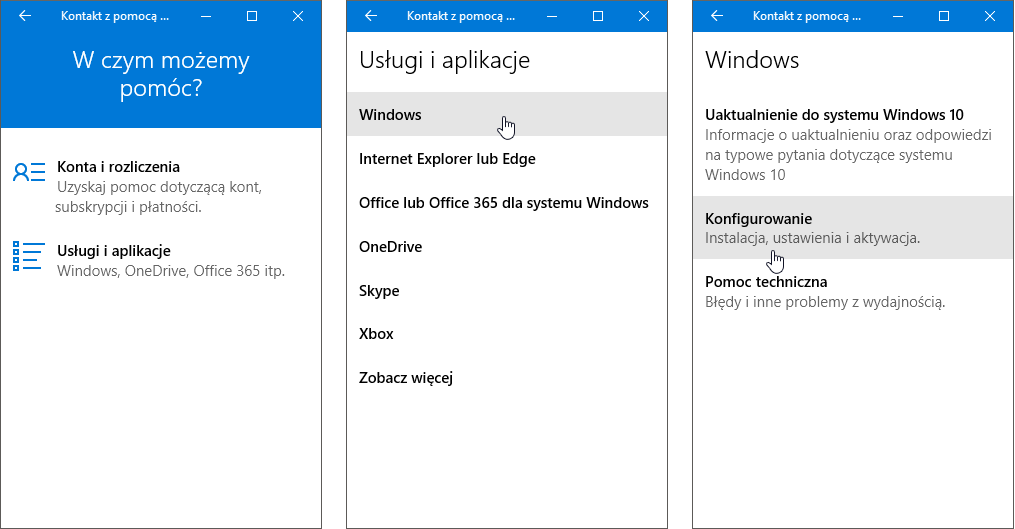Click the back arrow in the left window

tap(25, 16)
